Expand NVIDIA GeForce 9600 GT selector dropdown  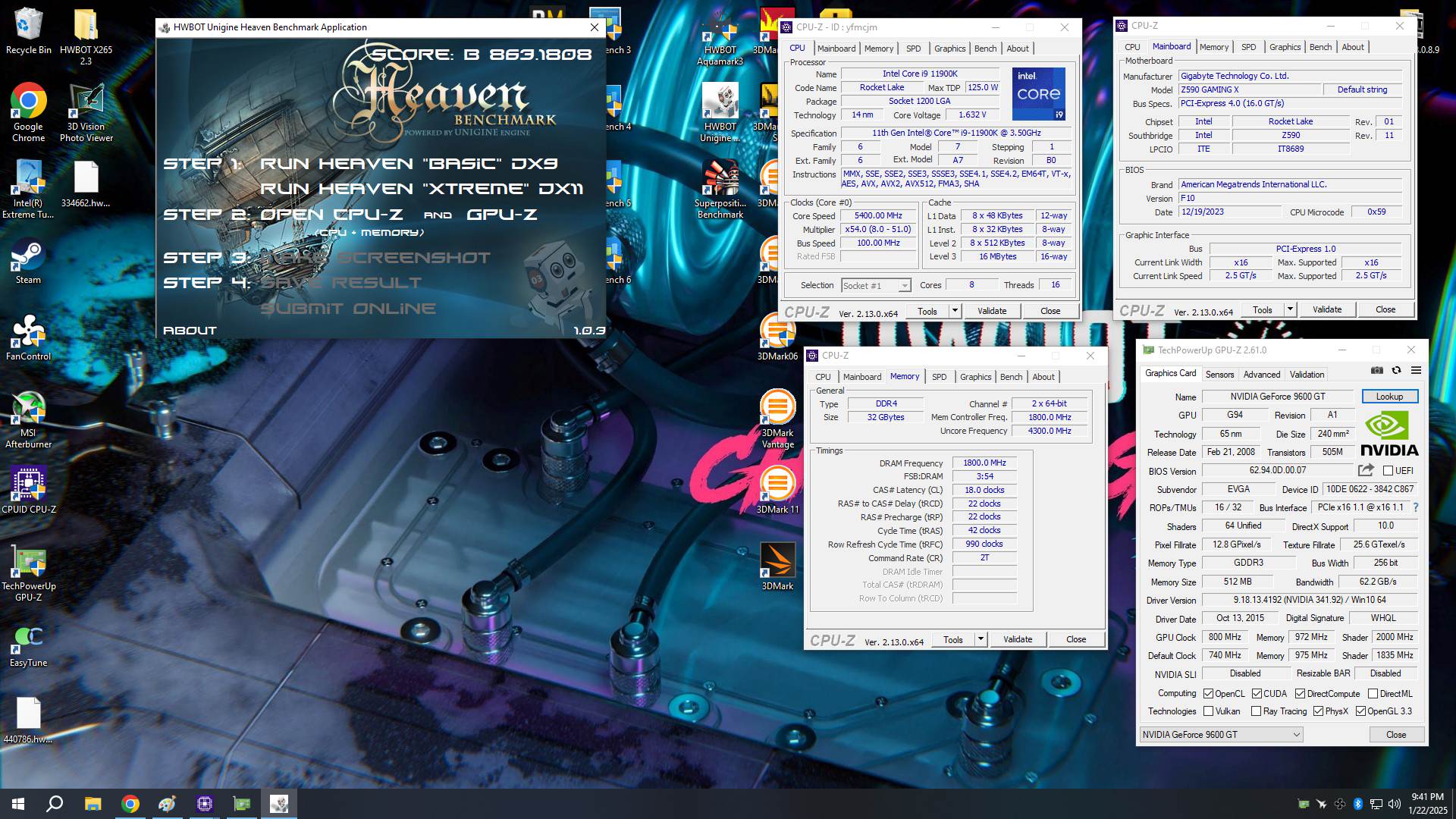pos(1221,734)
